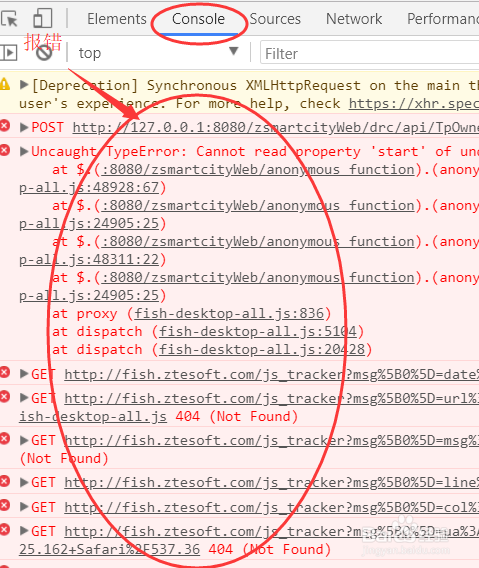Open the Performance tab

click(443, 19)
